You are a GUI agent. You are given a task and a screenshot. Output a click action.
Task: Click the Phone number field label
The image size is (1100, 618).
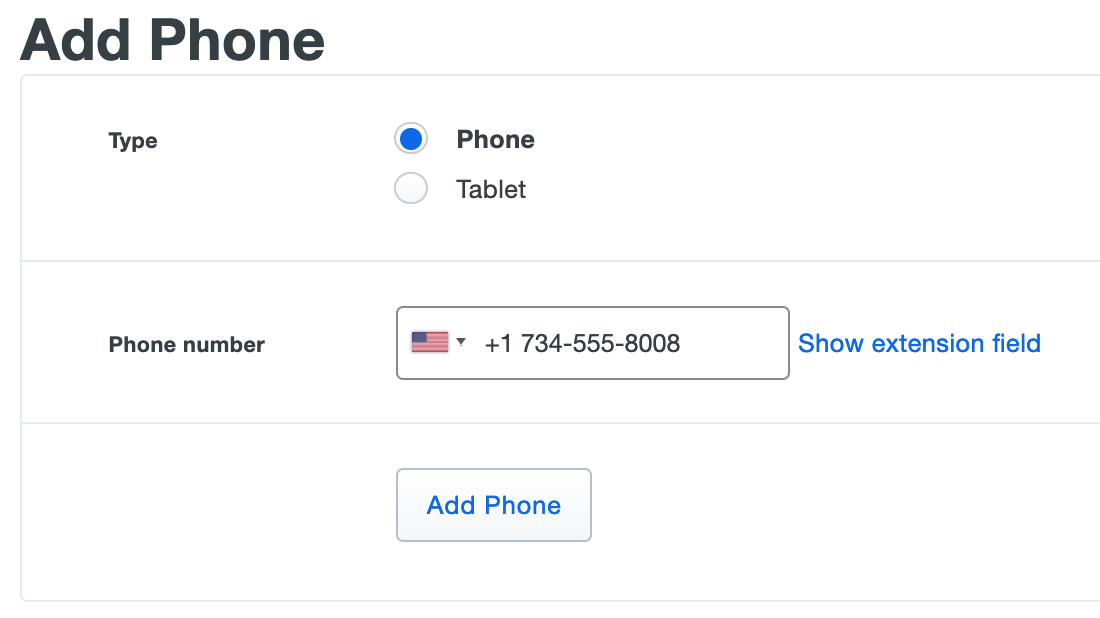point(186,345)
